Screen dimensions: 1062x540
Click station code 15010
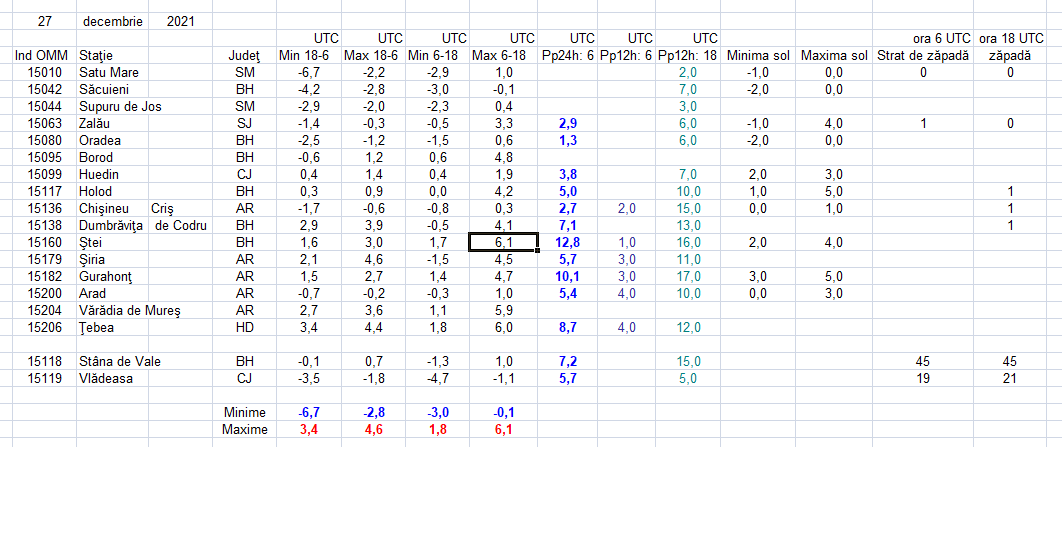[x=45, y=72]
